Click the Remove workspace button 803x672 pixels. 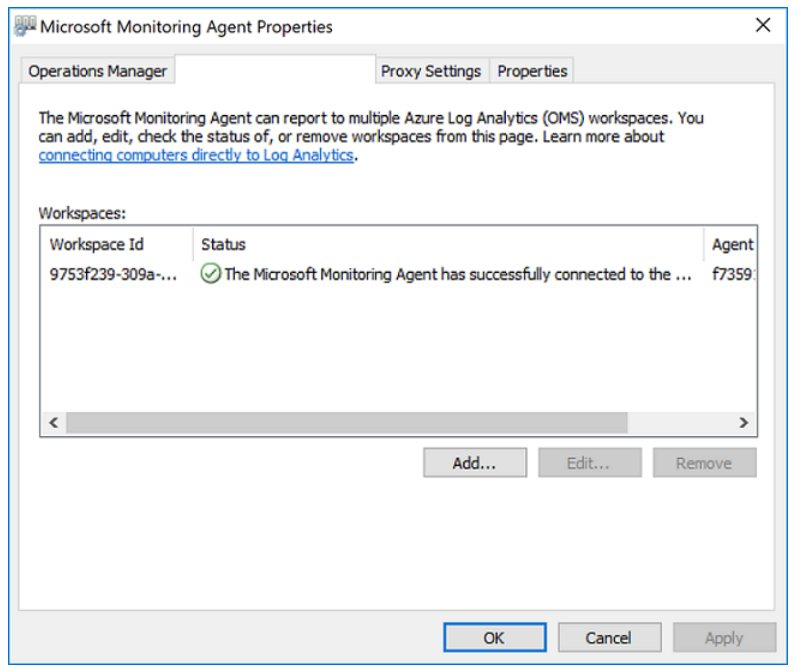pos(703,463)
